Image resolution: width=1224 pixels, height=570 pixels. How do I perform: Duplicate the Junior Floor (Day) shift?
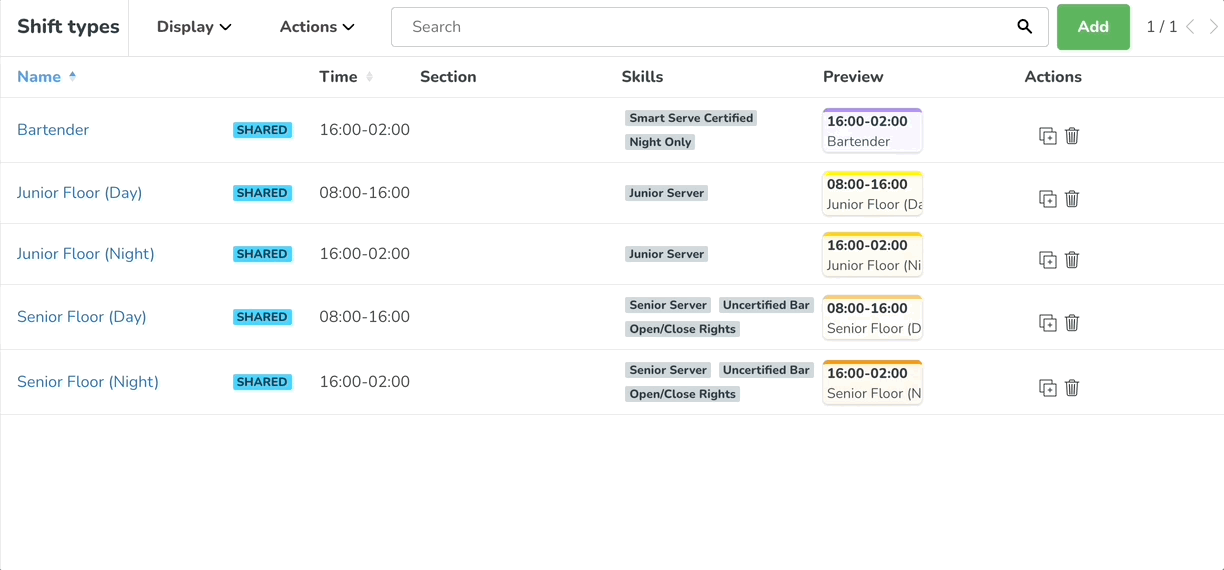[x=1048, y=199]
